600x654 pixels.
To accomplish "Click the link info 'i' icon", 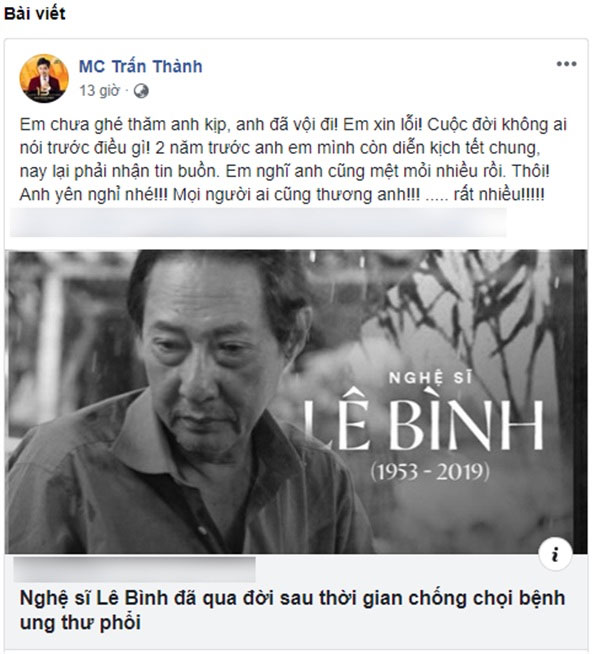I will (x=555, y=554).
